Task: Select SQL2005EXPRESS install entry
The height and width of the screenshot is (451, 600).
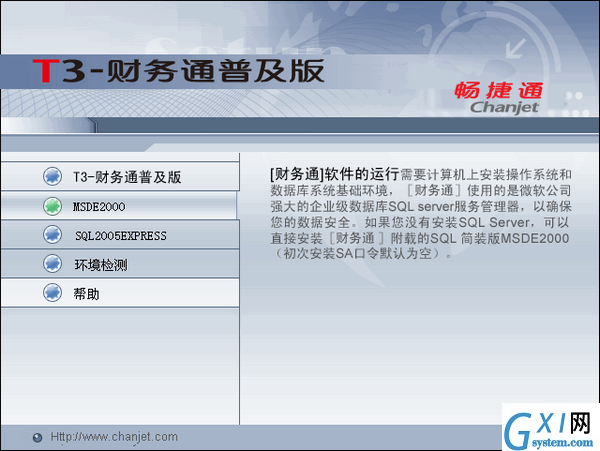Action: pos(120,235)
